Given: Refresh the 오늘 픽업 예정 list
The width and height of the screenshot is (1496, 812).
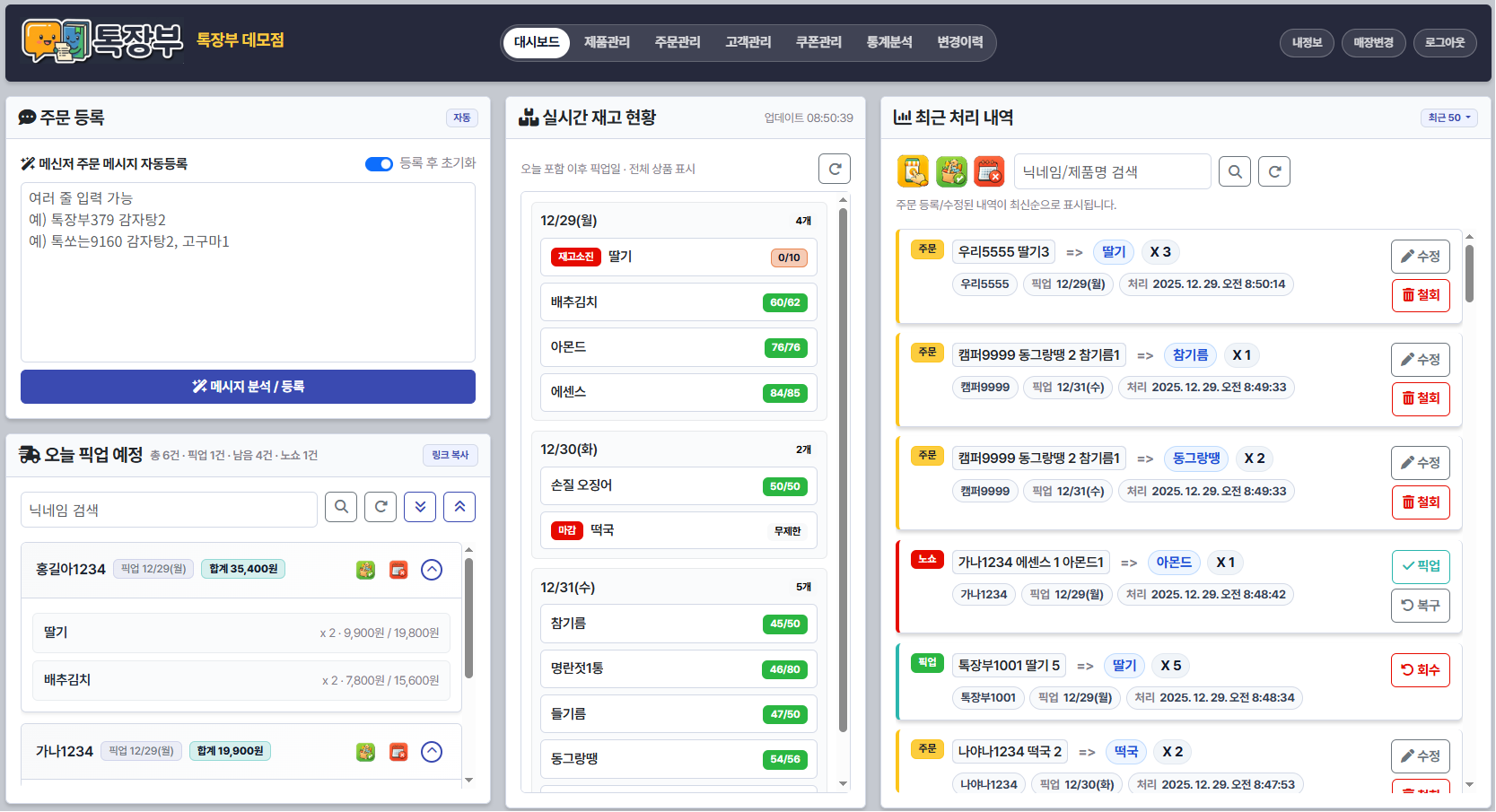Looking at the screenshot, I should tap(380, 506).
